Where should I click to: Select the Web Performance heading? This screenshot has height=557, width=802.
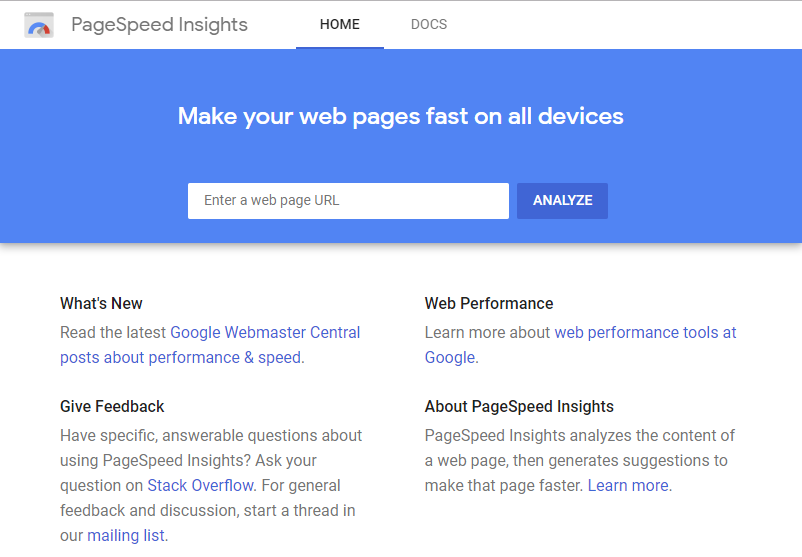pos(489,303)
